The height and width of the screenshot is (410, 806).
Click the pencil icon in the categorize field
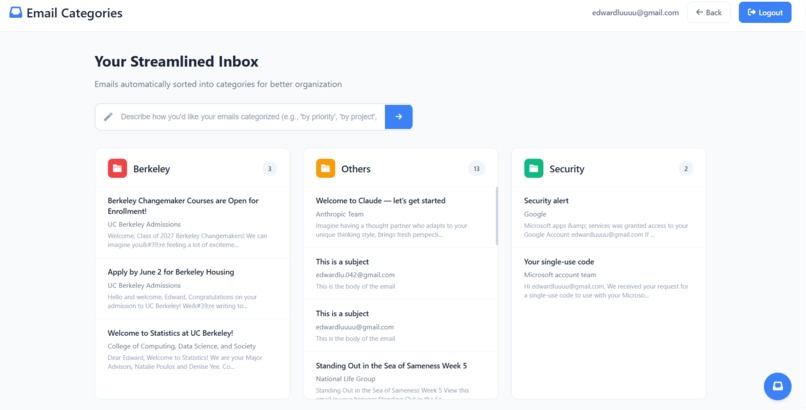tap(108, 117)
